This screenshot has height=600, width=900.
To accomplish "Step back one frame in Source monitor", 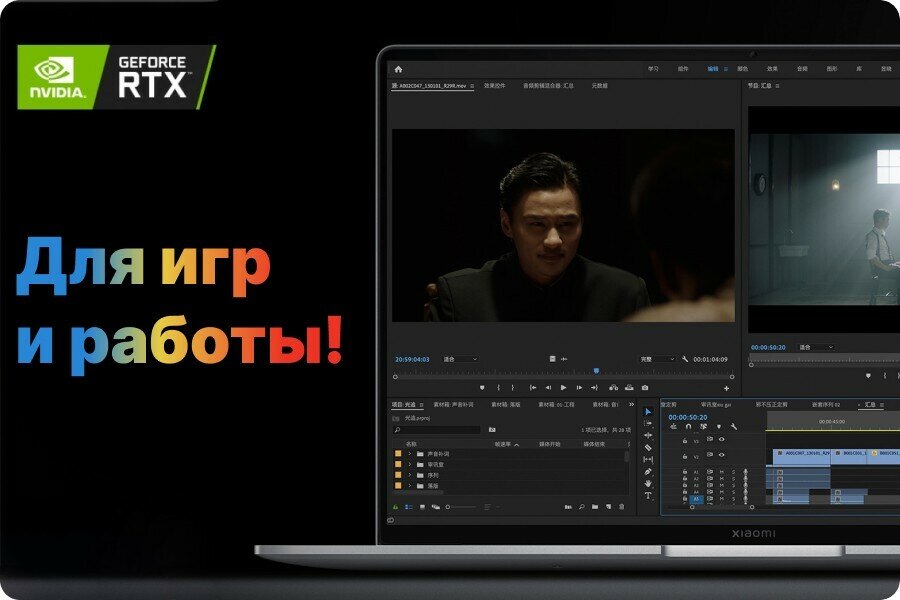I will click(x=548, y=388).
